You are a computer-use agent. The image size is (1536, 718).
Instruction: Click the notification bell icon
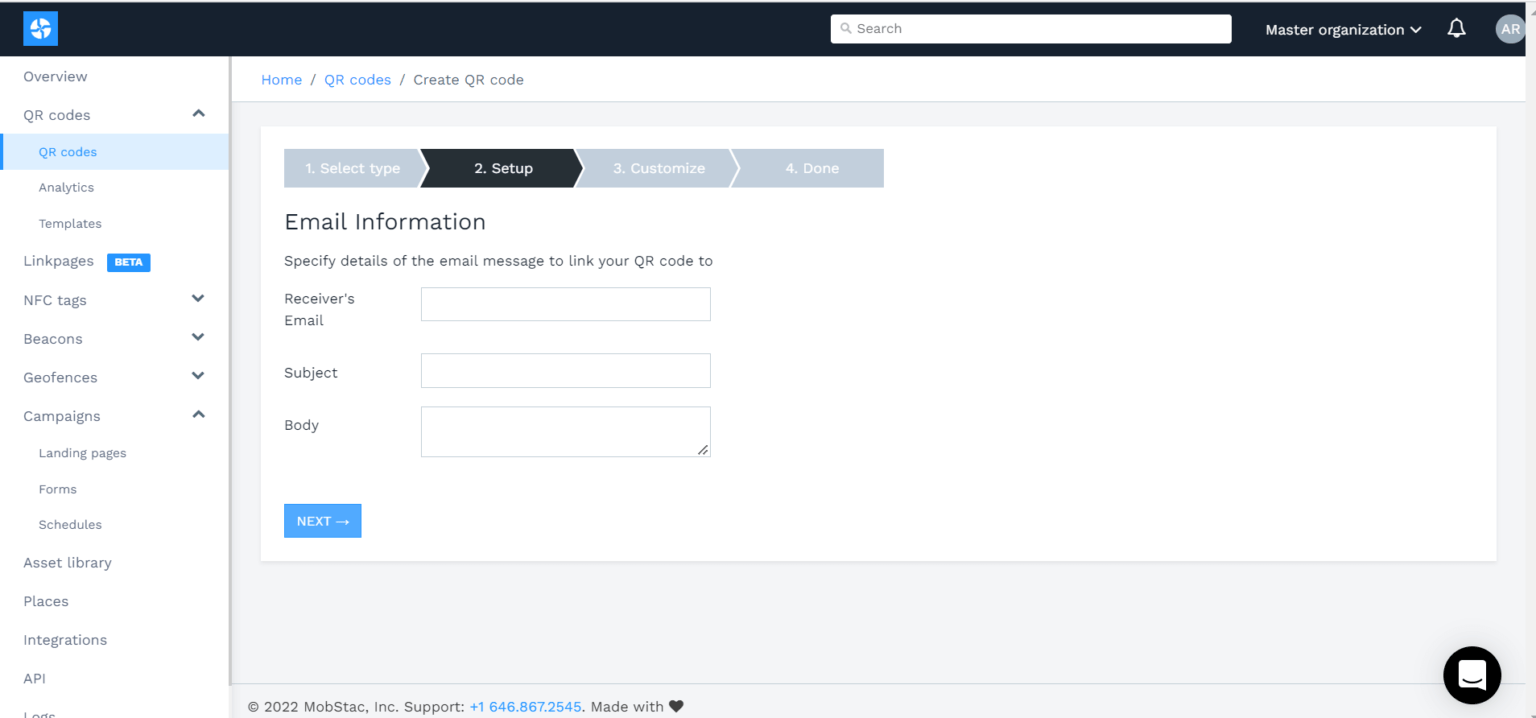click(1456, 28)
